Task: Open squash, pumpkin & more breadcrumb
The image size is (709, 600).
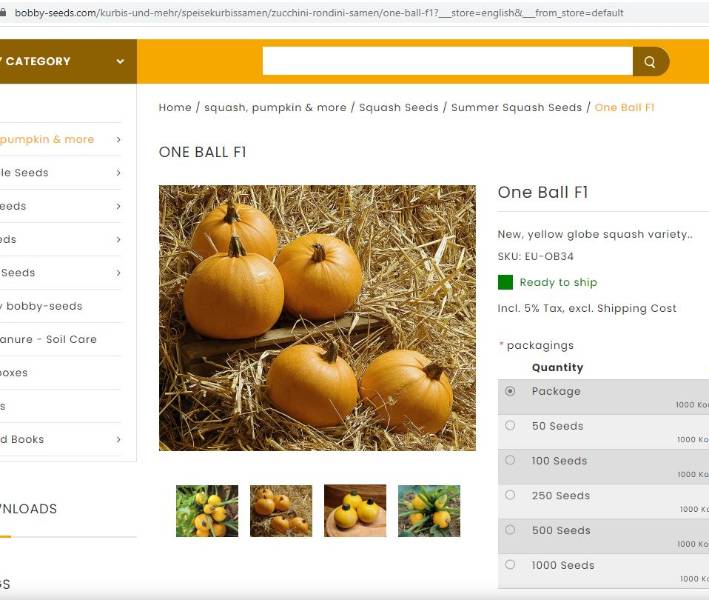Action: point(275,107)
